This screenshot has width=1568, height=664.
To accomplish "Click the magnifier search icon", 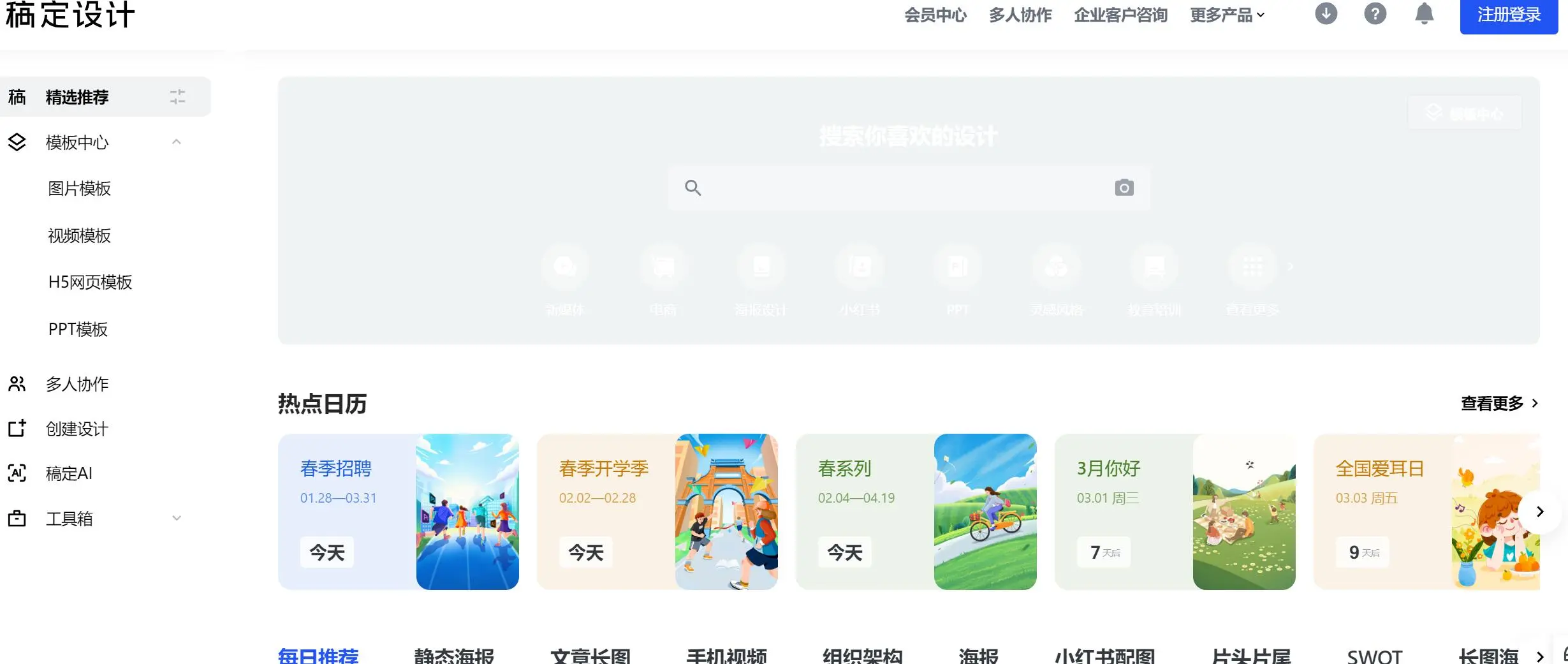I will [692, 188].
